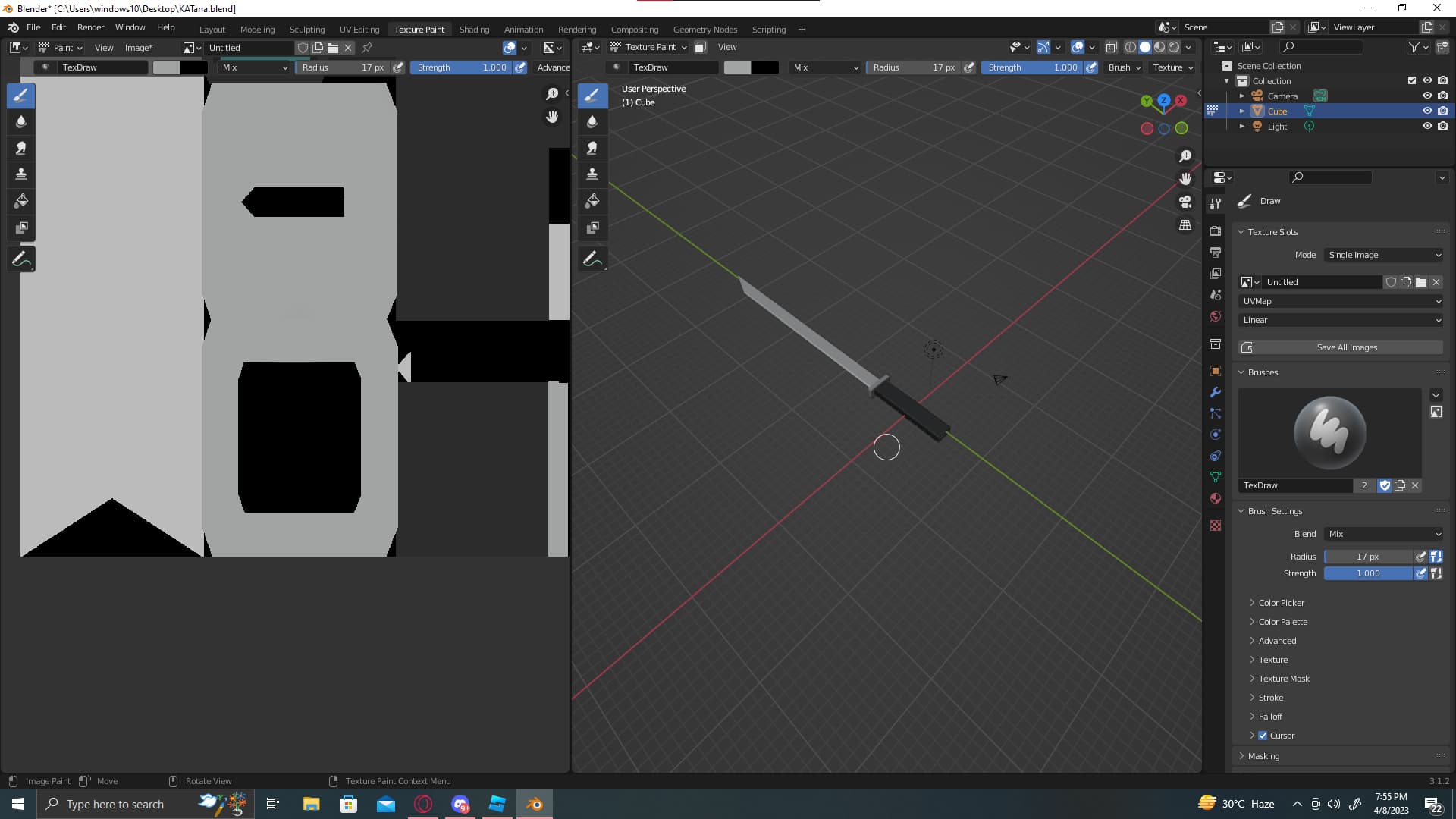Select the Smear tool in the 3D viewport
The image size is (1456, 819).
tap(592, 148)
